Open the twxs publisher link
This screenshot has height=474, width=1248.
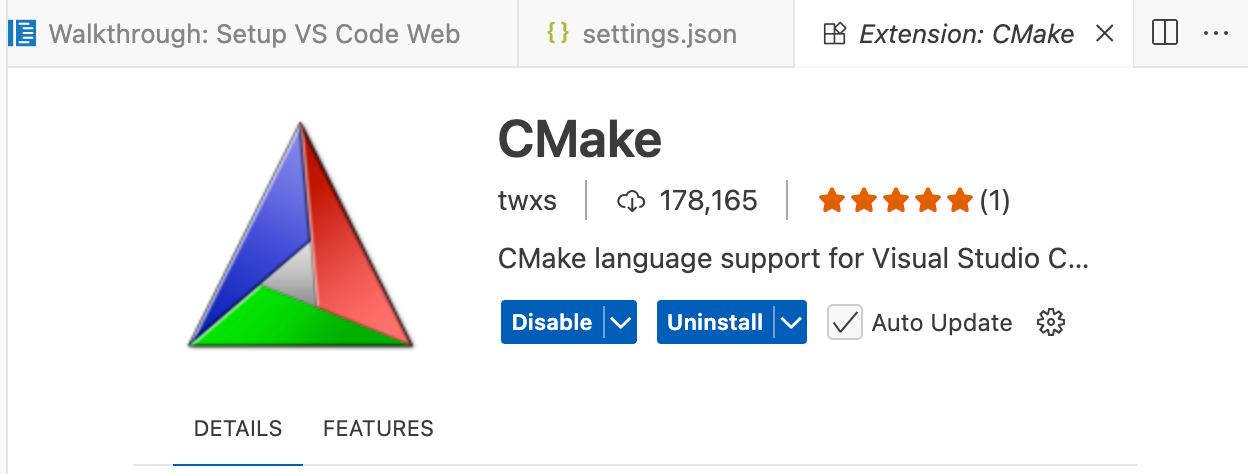pos(527,201)
